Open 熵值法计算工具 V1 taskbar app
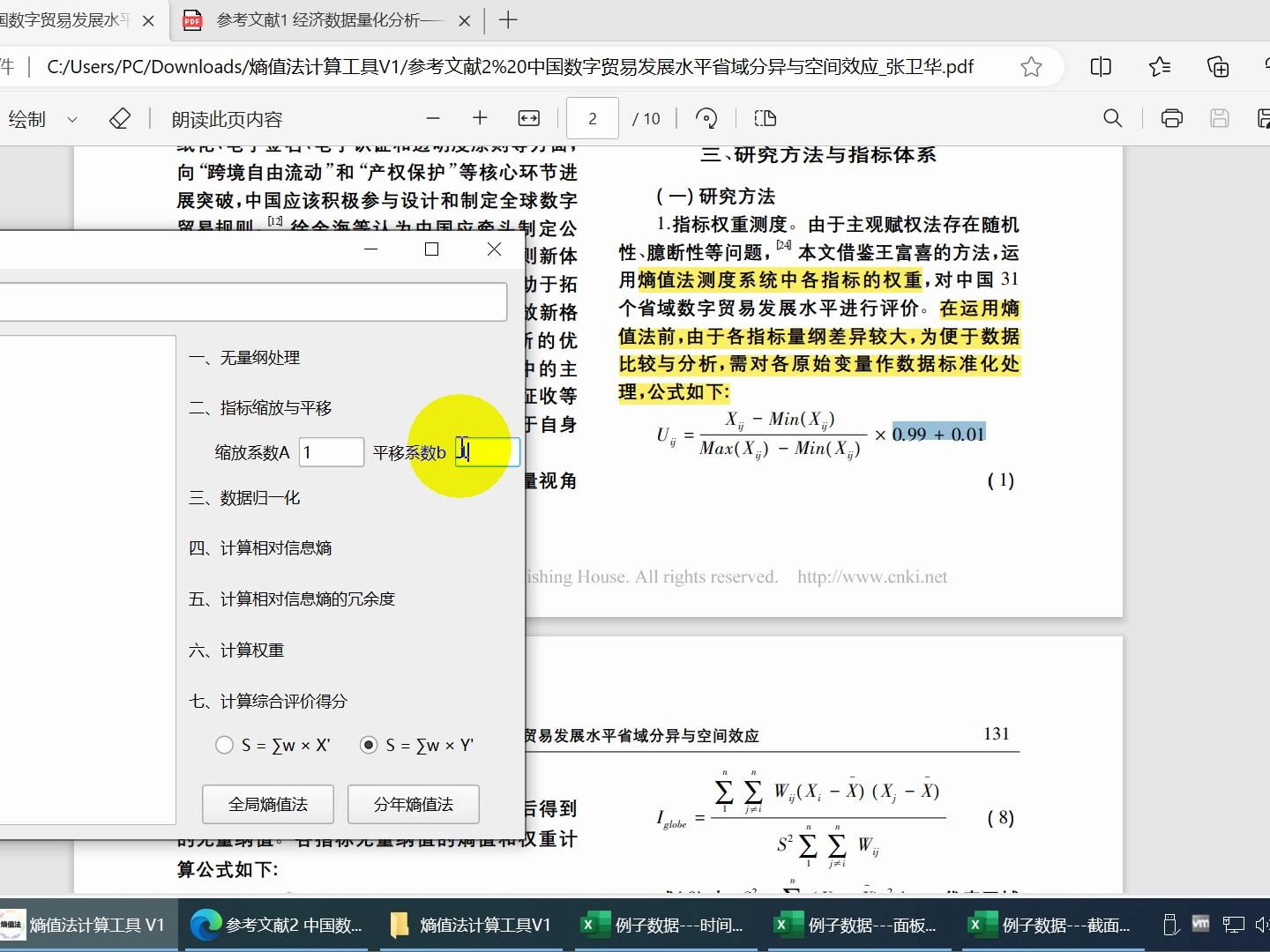1270x952 pixels. (88, 925)
